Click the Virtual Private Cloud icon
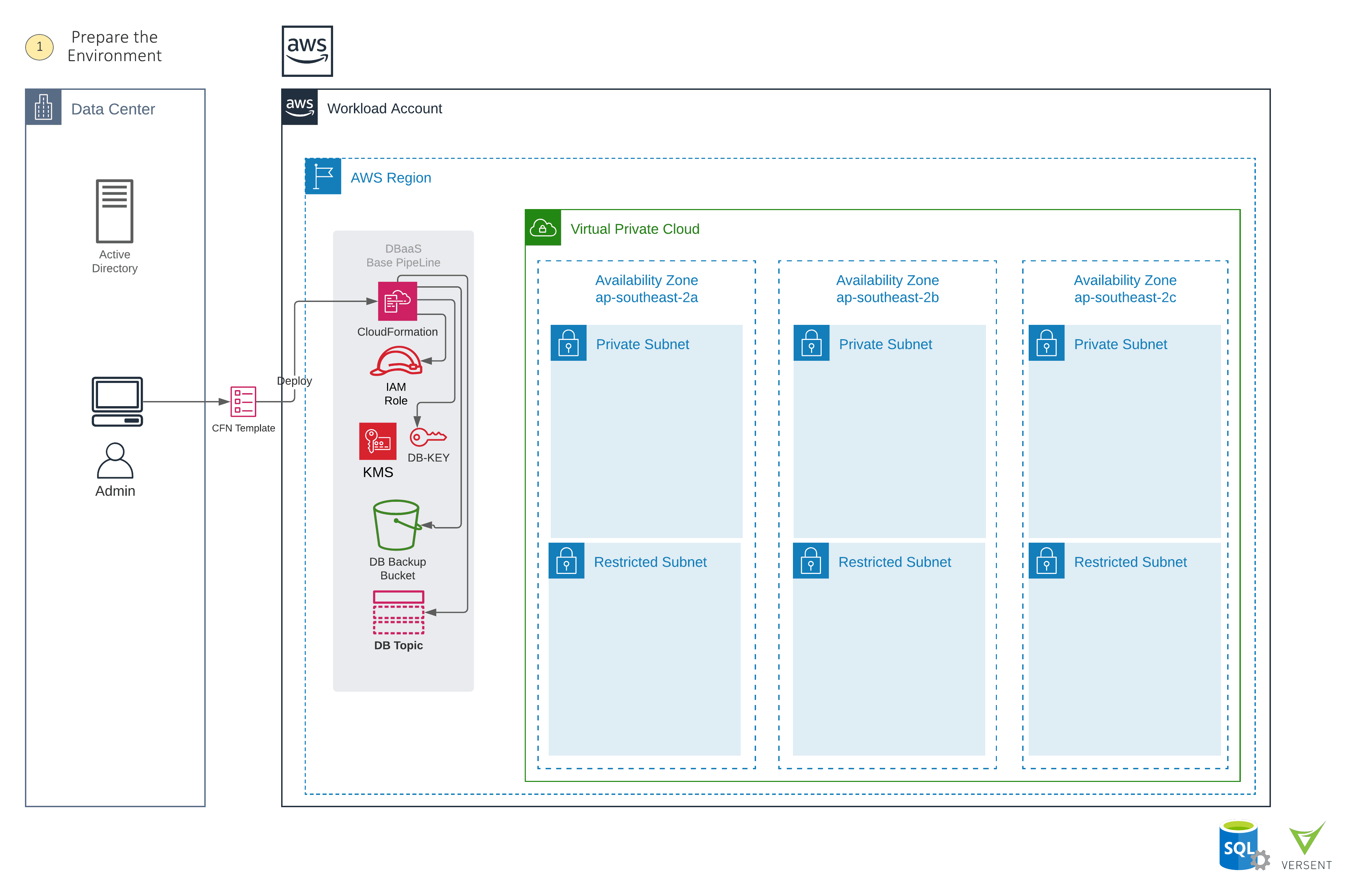Image resolution: width=1358 pixels, height=896 pixels. (x=543, y=228)
